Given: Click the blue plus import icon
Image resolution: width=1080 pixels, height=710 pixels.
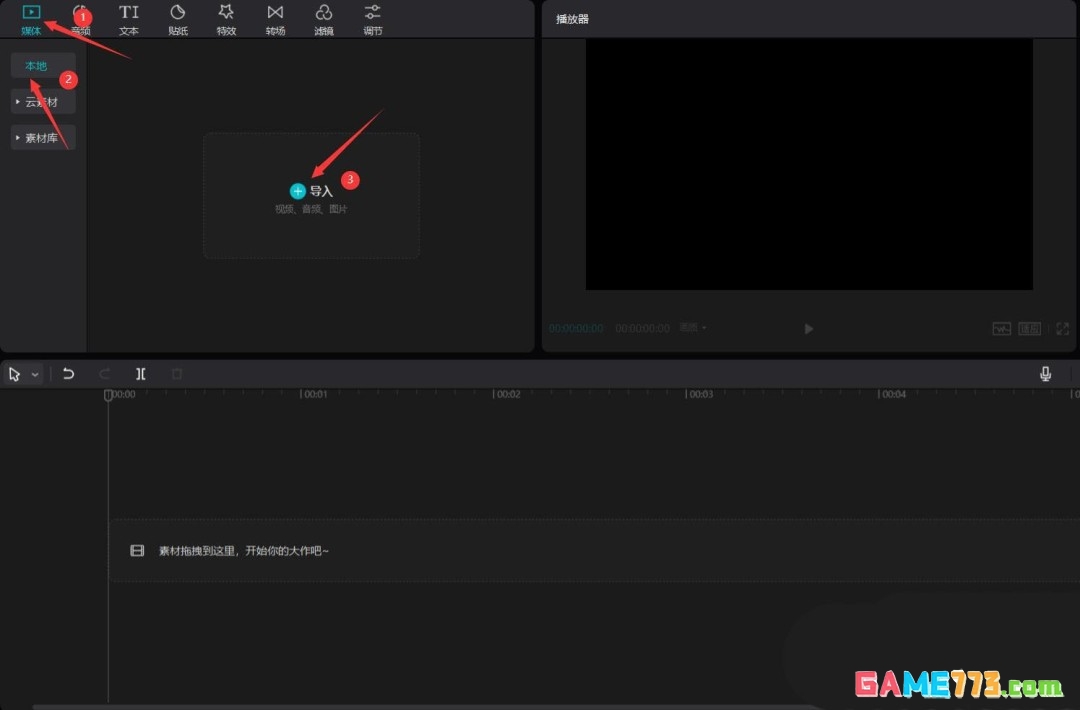Looking at the screenshot, I should pos(297,191).
